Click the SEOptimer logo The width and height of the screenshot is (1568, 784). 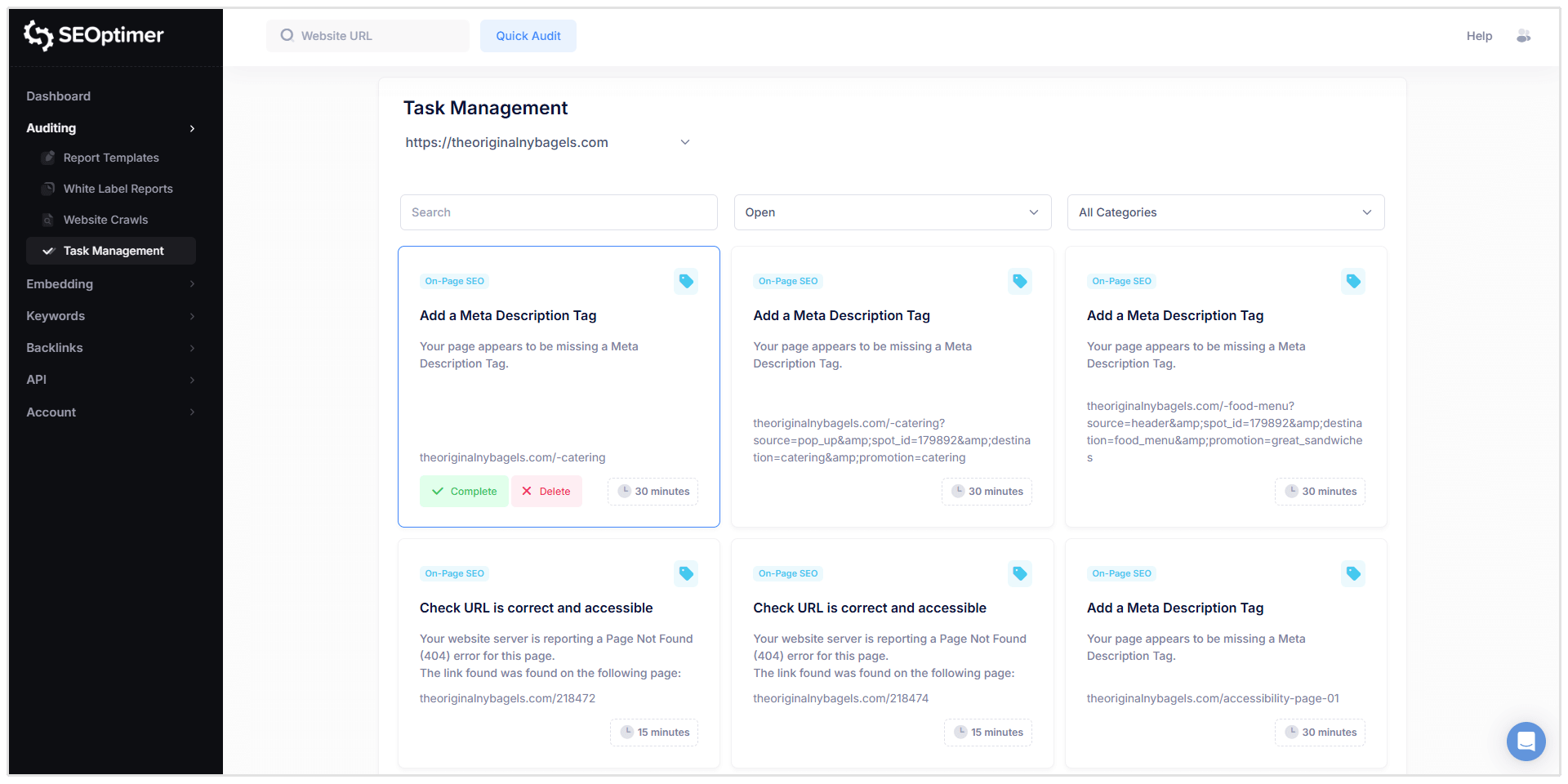coord(92,36)
